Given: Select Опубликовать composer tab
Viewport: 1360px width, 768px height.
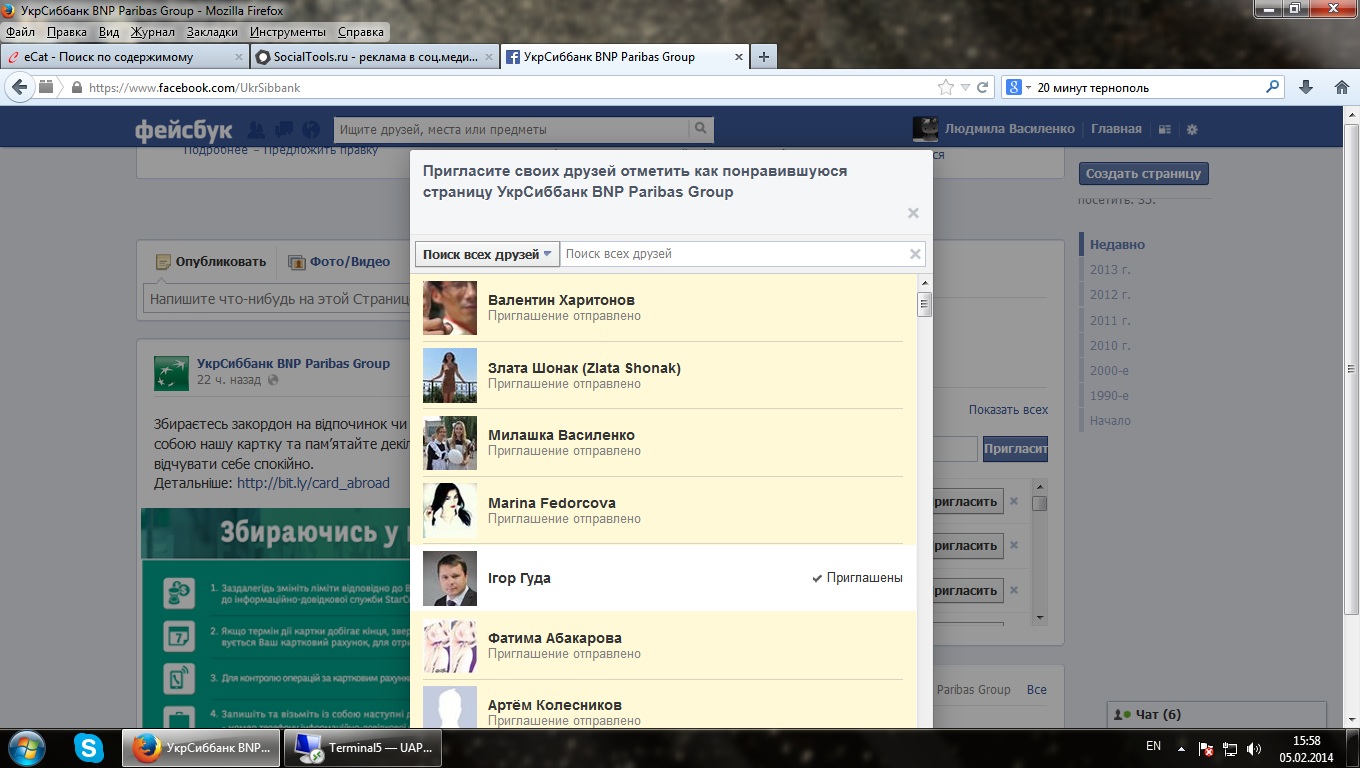Looking at the screenshot, I should tap(211, 262).
